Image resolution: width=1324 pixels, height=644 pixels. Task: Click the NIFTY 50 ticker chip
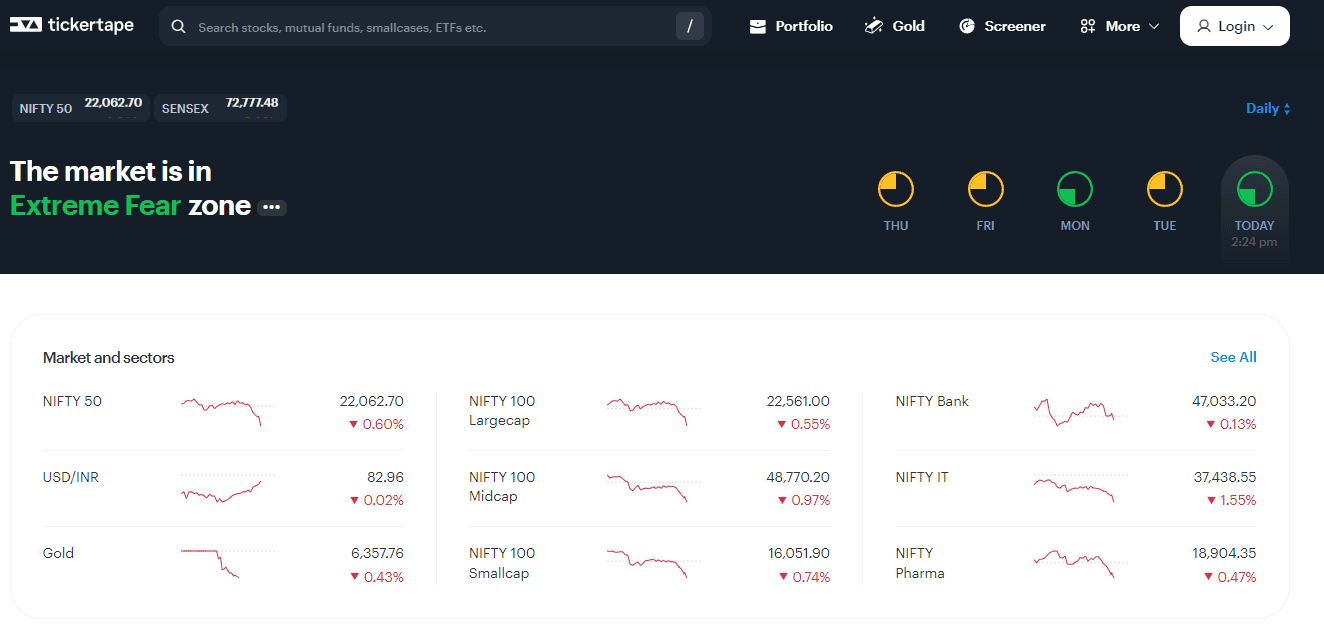pos(81,108)
